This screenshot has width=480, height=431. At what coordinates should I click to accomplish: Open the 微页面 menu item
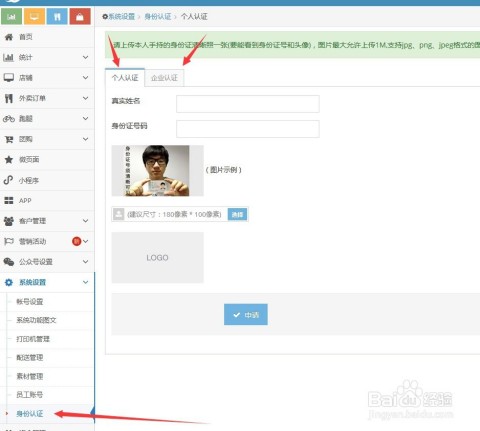point(47,160)
